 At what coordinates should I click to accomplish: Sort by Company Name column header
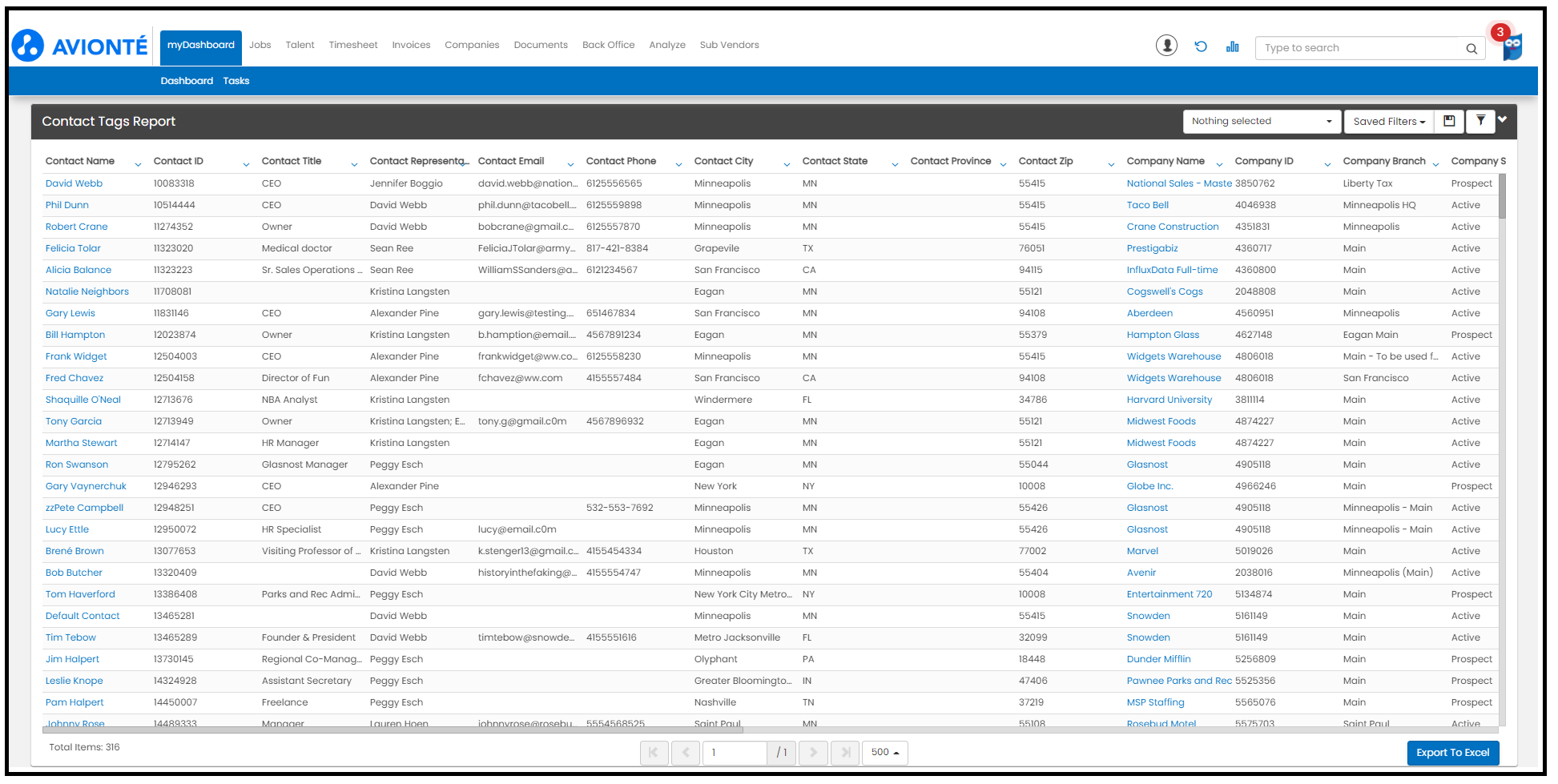click(x=1165, y=161)
